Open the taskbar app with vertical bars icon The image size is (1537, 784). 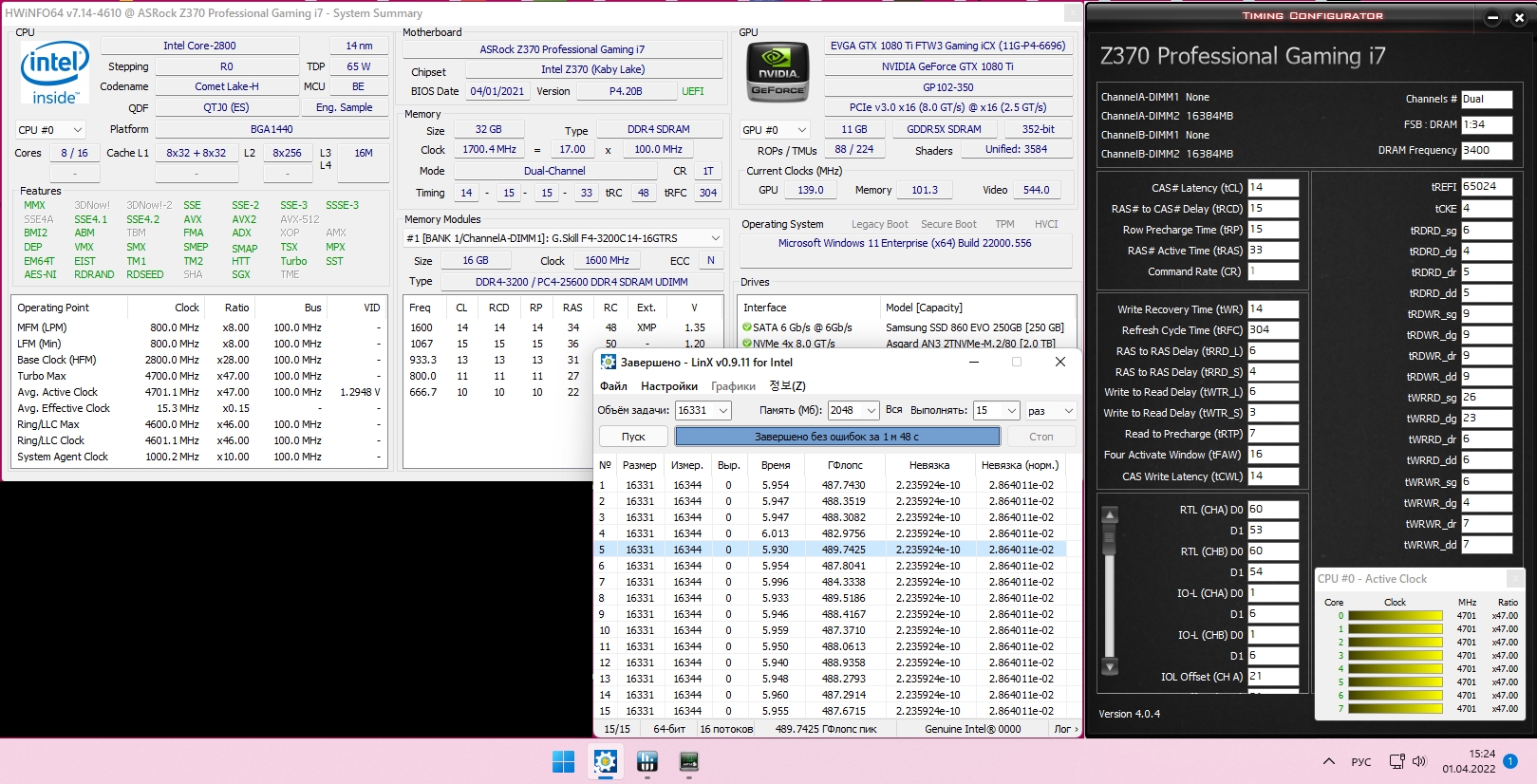coord(647,761)
